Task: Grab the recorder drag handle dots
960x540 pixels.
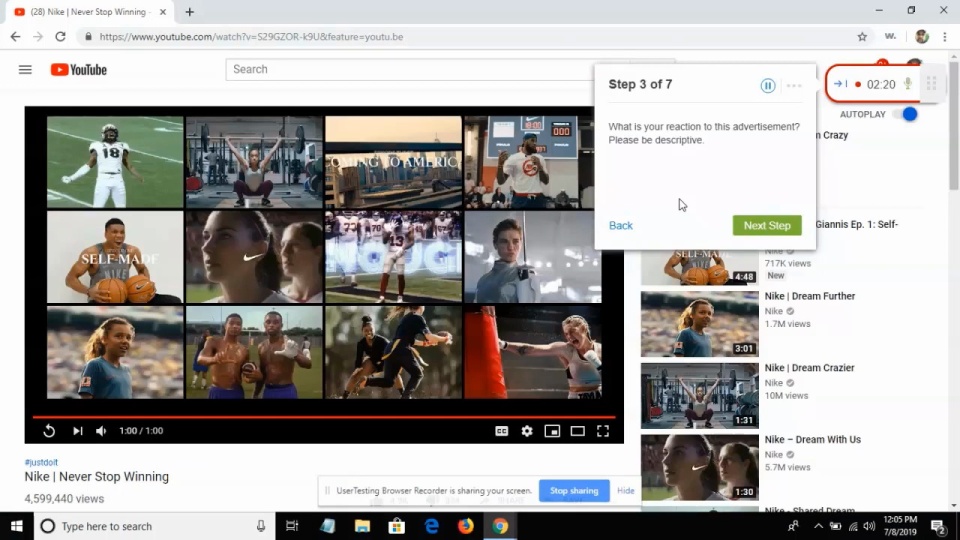Action: pos(931,84)
